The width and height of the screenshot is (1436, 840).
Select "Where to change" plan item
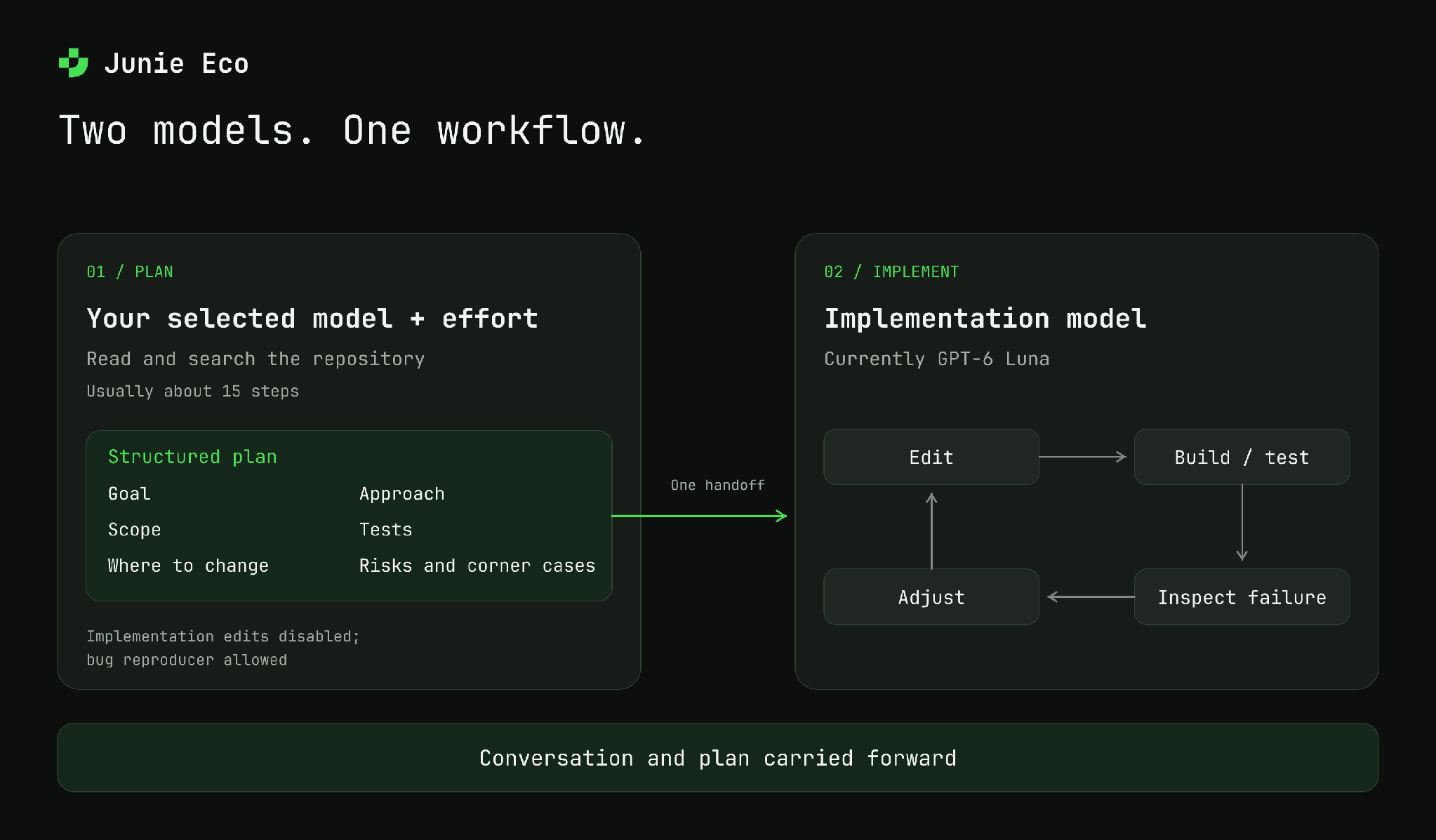188,566
